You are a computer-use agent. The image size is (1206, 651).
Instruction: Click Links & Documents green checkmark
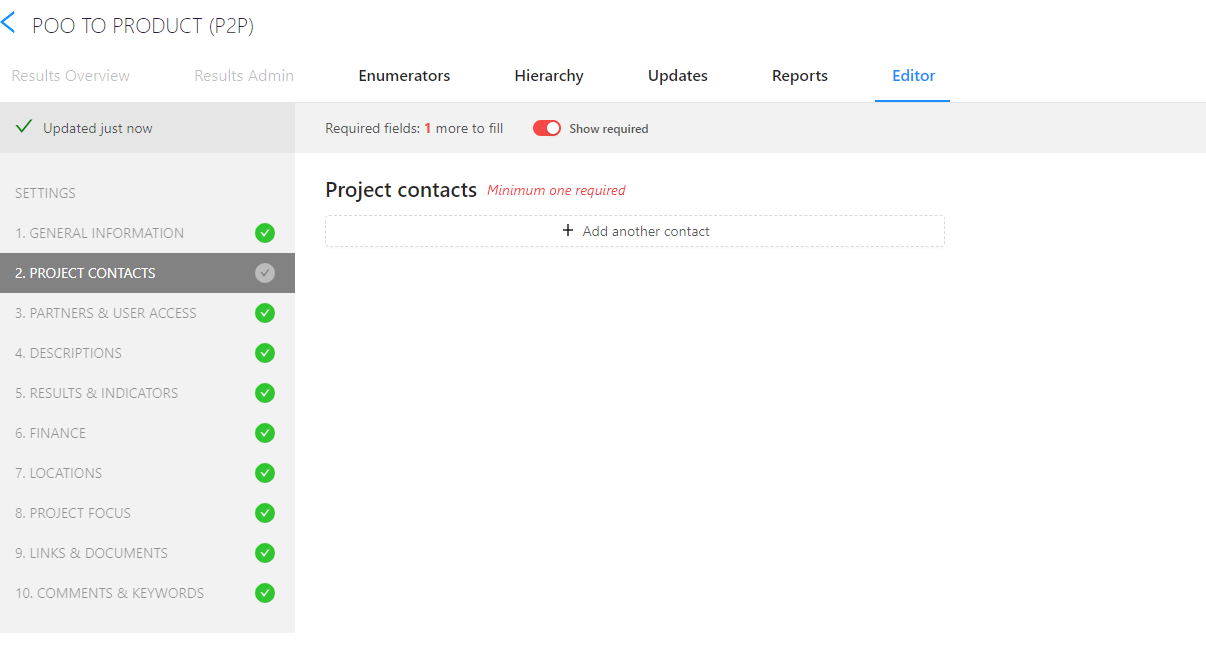(x=265, y=553)
